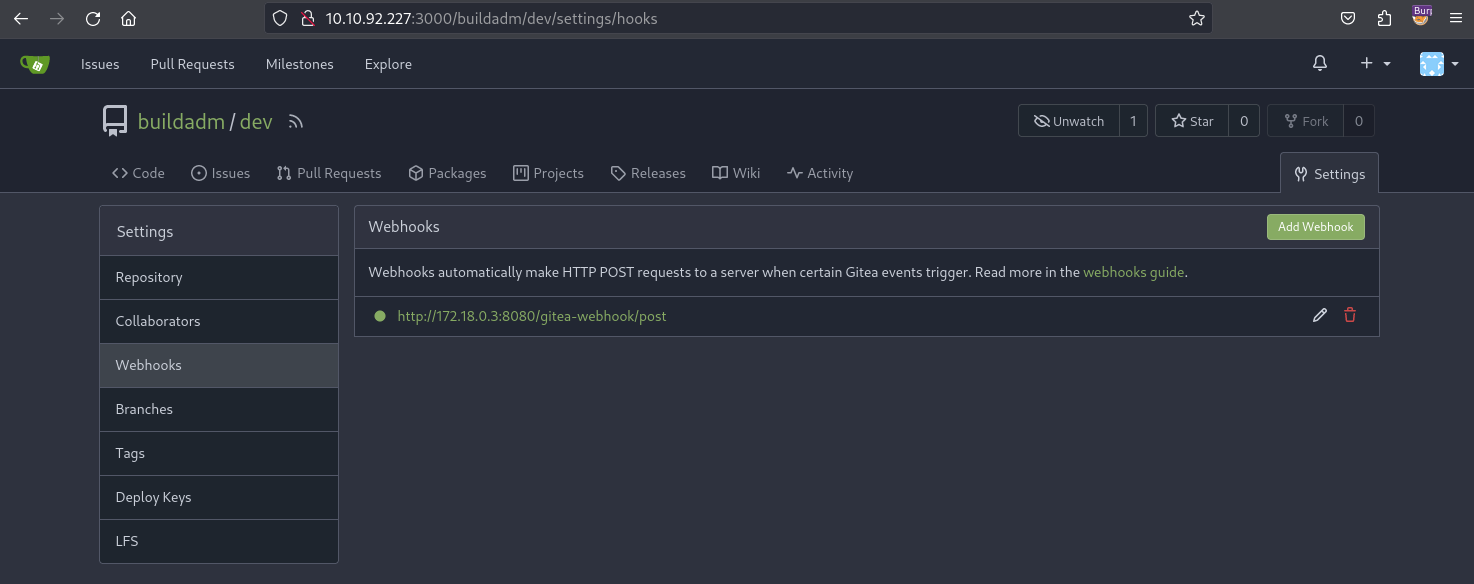This screenshot has width=1474, height=584.
Task: Click the Add Webhook button
Action: click(x=1315, y=227)
